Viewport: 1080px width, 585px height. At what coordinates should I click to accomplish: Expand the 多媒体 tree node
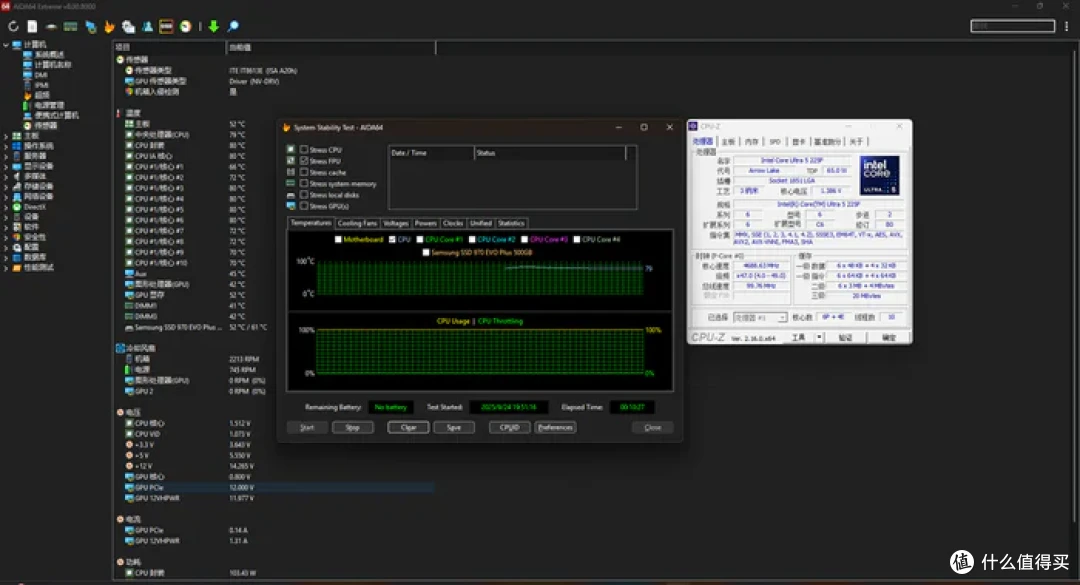pyautogui.click(x=6, y=176)
